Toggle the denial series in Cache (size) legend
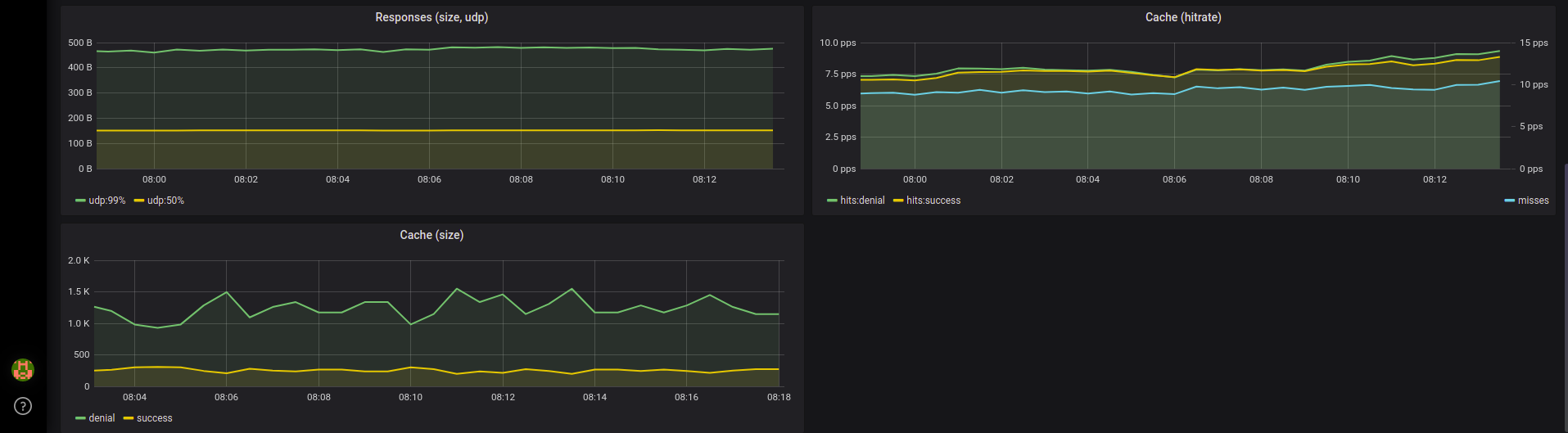The height and width of the screenshot is (433, 1568). click(102, 418)
